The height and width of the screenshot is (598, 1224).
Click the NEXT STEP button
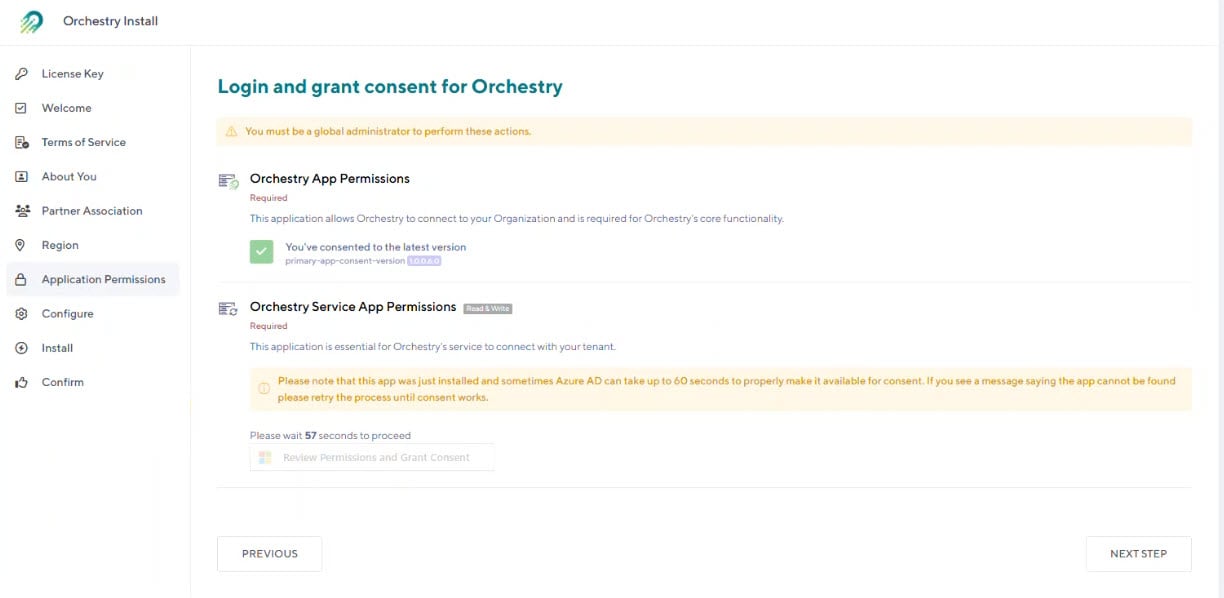[x=1138, y=553]
